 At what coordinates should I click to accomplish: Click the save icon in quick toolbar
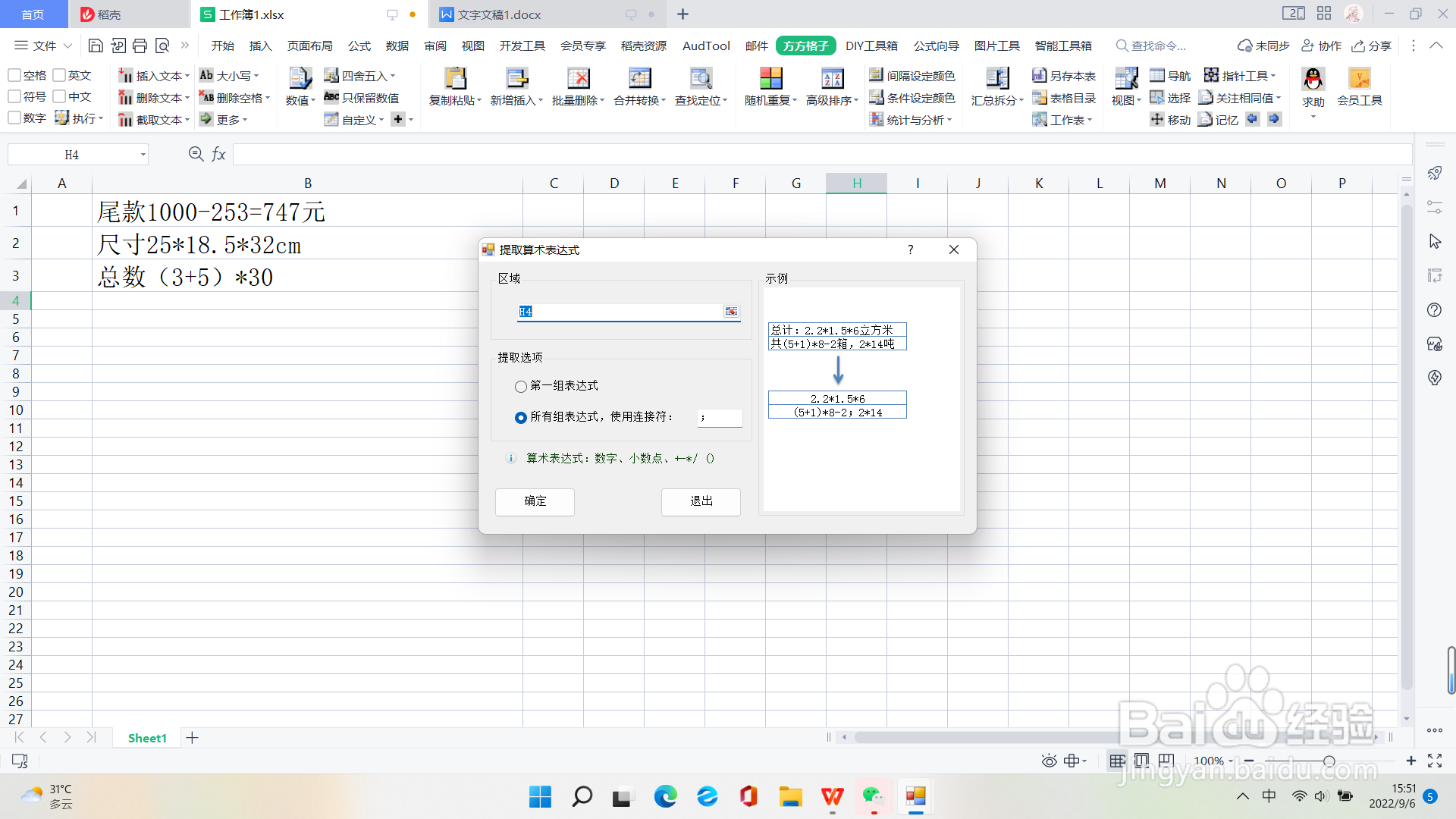click(96, 45)
